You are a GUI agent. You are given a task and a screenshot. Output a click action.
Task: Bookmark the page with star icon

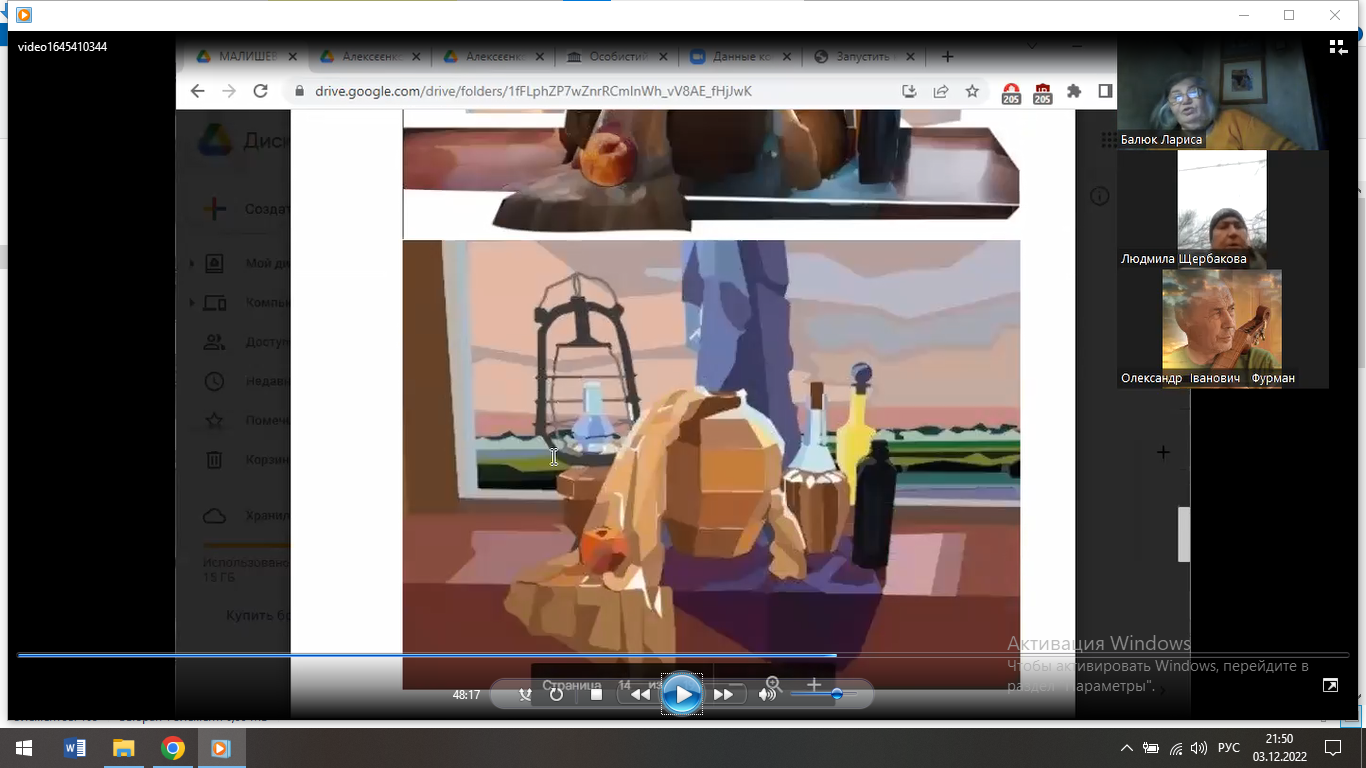point(972,91)
